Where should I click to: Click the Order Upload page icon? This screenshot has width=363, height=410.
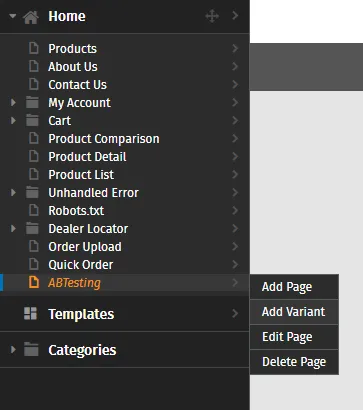33,246
